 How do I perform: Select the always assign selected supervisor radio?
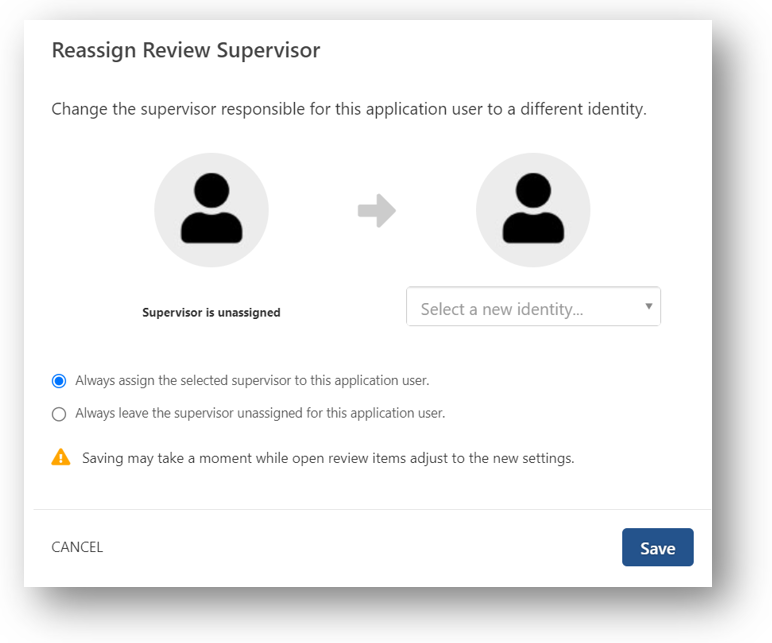[x=59, y=381]
